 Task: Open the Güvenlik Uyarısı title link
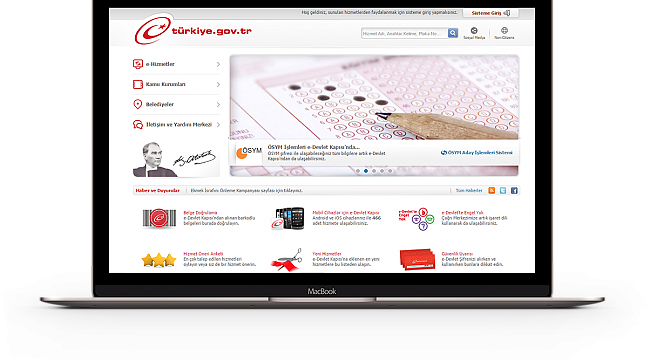[457, 253]
